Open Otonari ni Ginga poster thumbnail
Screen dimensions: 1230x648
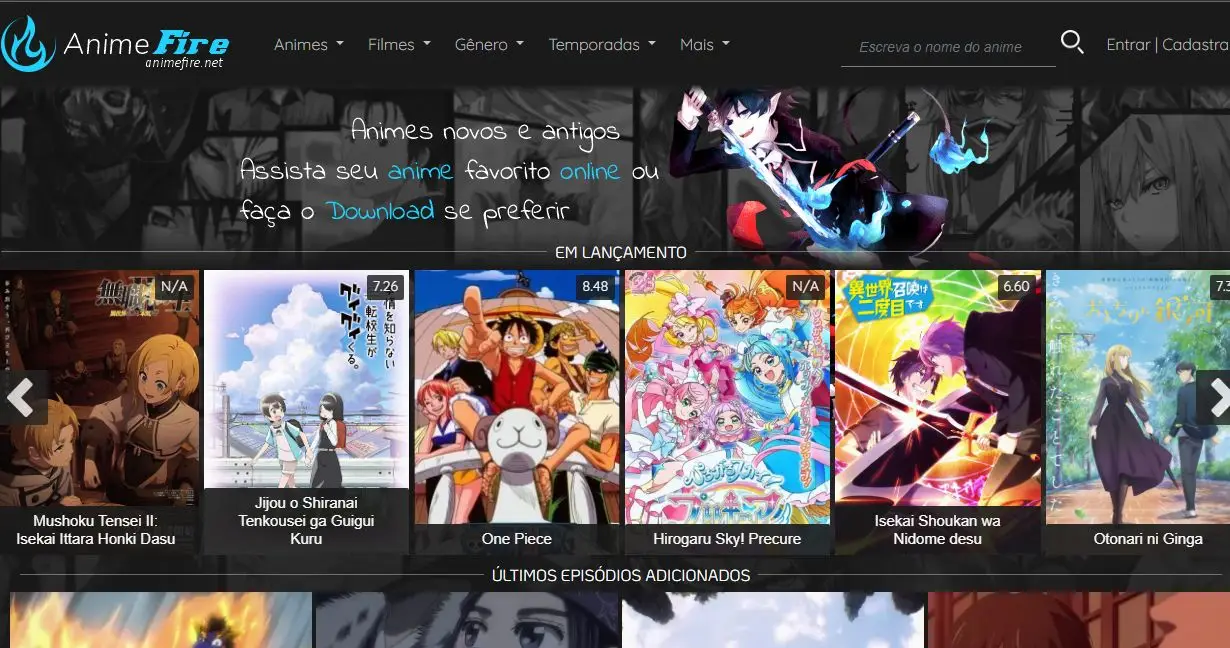(x=1138, y=397)
